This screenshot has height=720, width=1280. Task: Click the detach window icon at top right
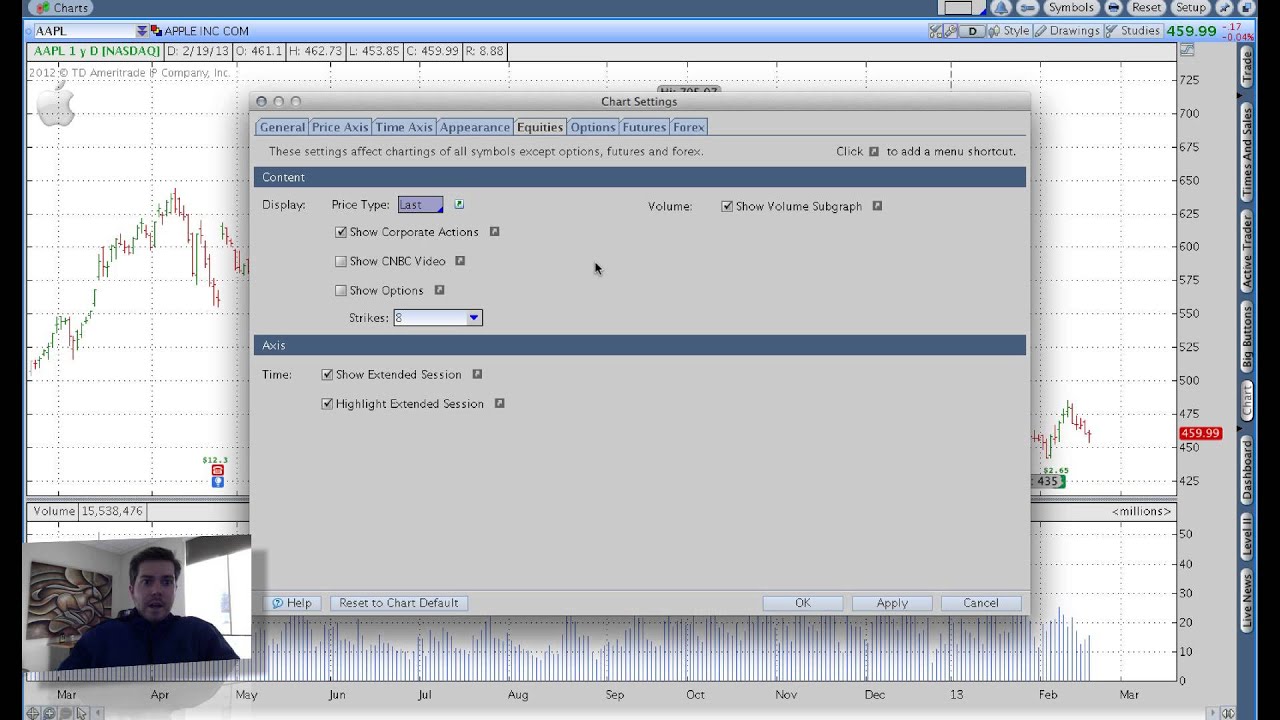pyautogui.click(x=1246, y=8)
